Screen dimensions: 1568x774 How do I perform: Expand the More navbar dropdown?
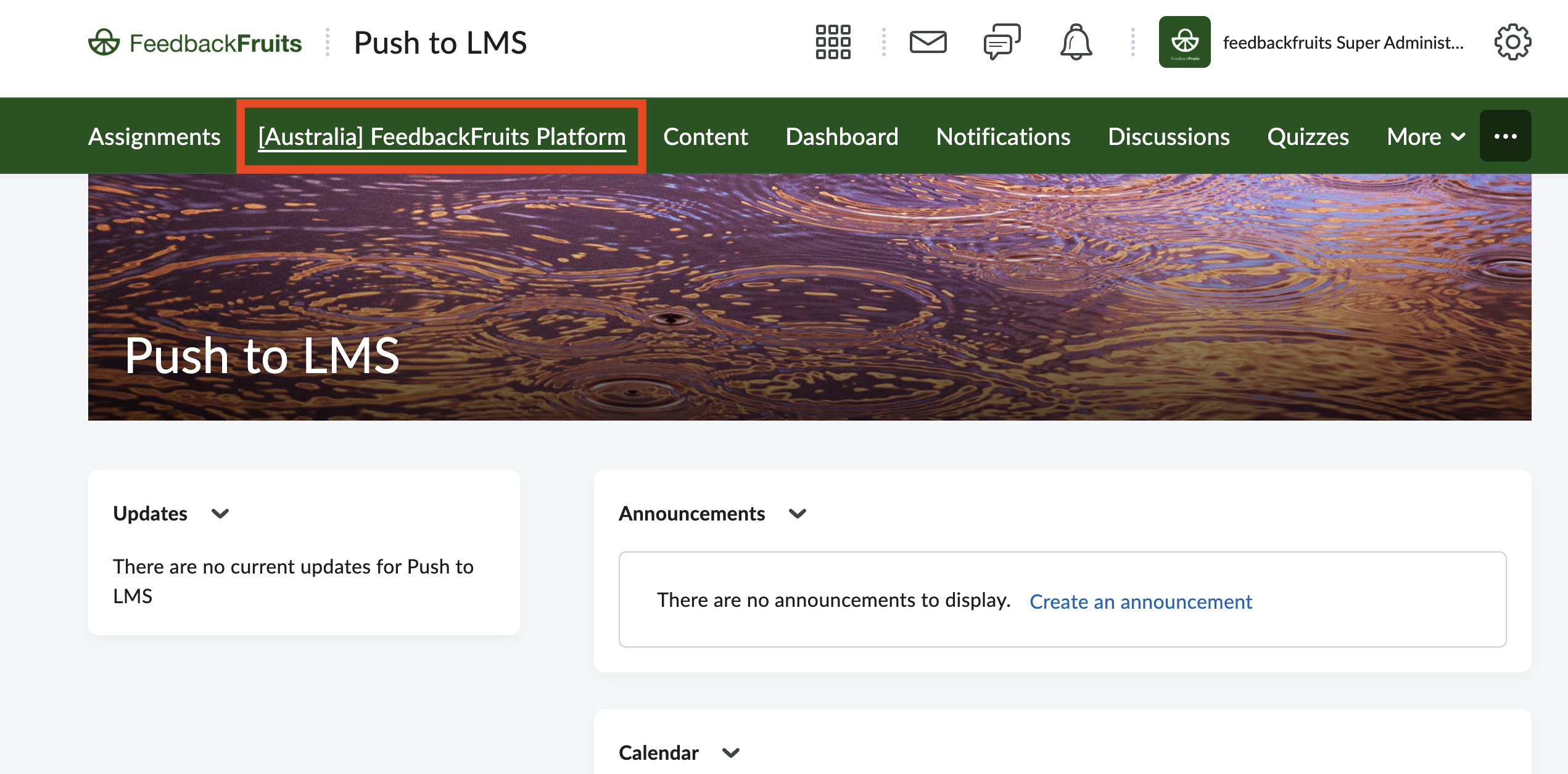(x=1426, y=136)
